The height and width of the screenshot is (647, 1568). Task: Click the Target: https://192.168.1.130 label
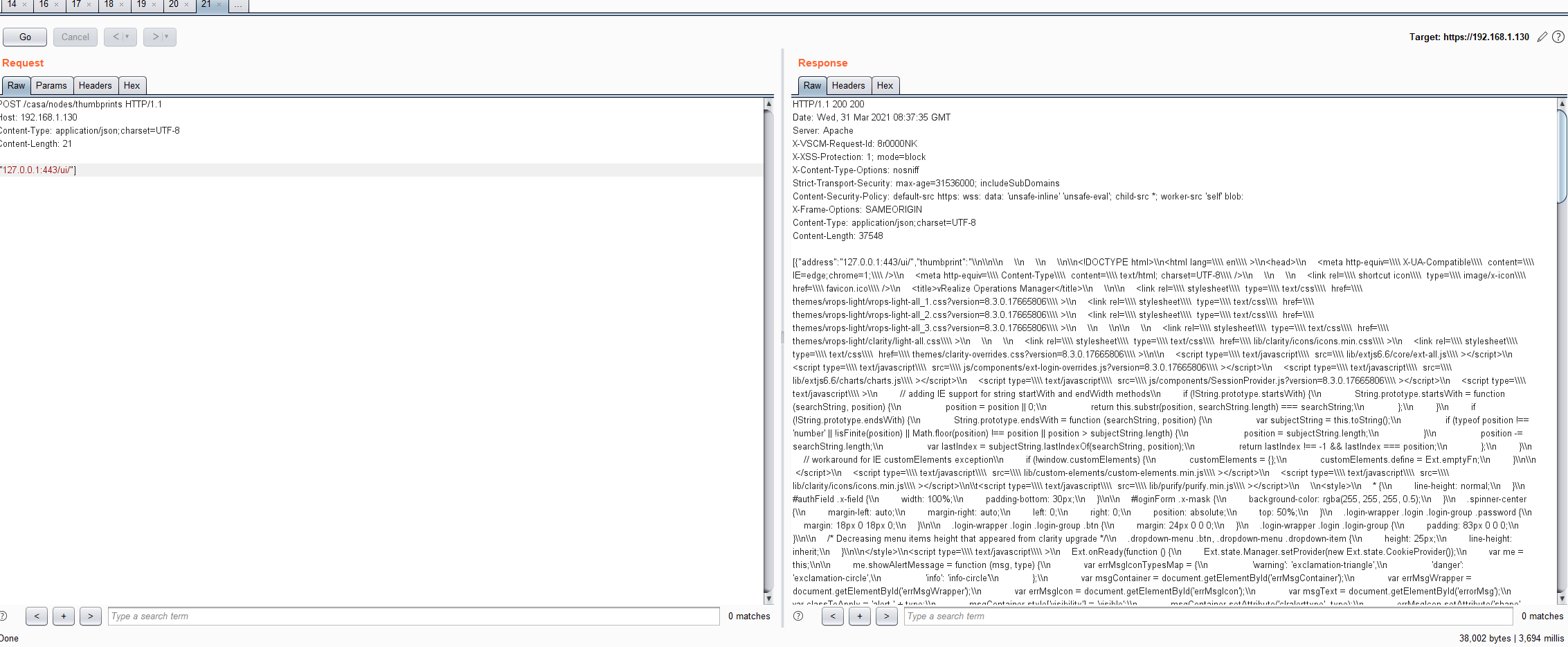(1469, 37)
